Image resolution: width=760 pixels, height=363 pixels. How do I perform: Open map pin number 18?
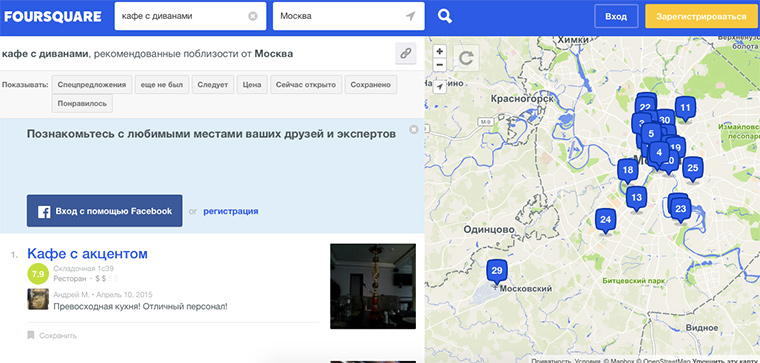pos(628,171)
